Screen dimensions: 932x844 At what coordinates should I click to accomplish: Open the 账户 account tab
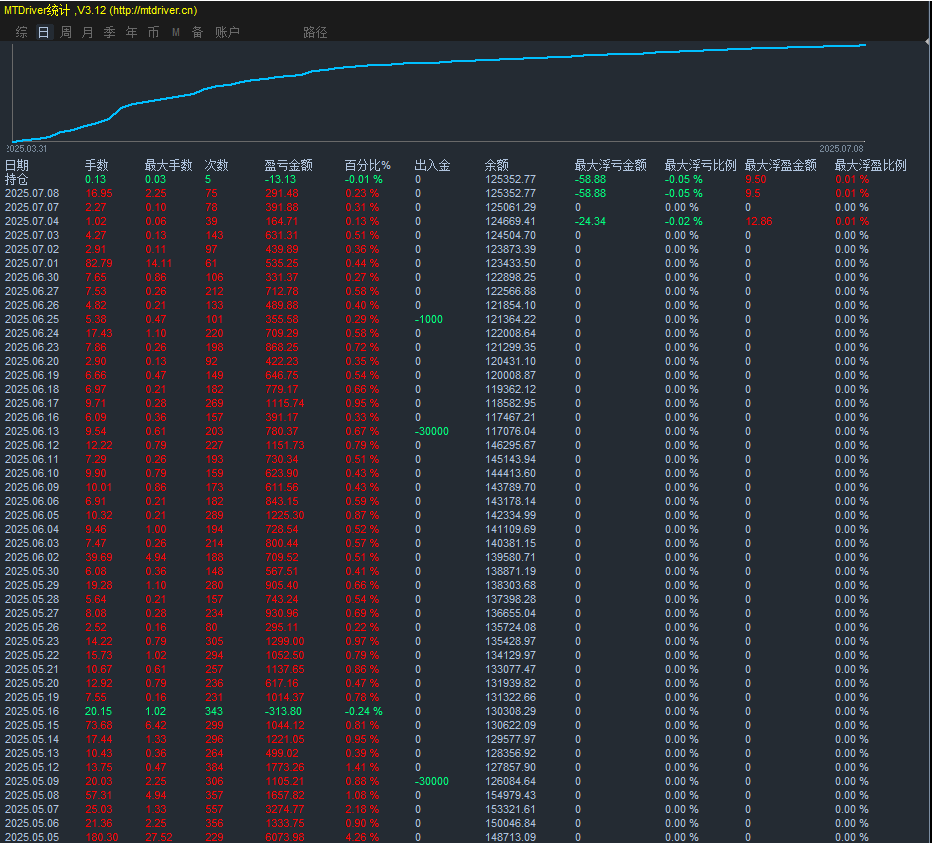click(227, 32)
